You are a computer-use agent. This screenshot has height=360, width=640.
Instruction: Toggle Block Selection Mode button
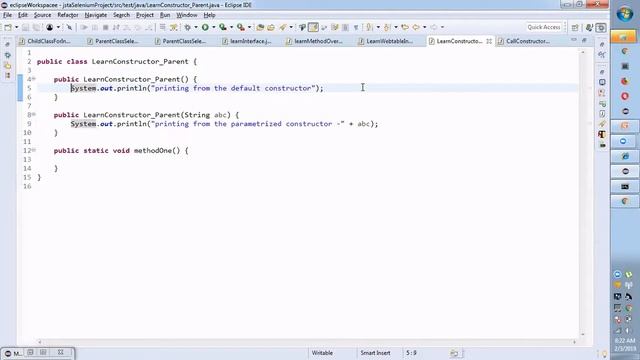click(x=345, y=27)
